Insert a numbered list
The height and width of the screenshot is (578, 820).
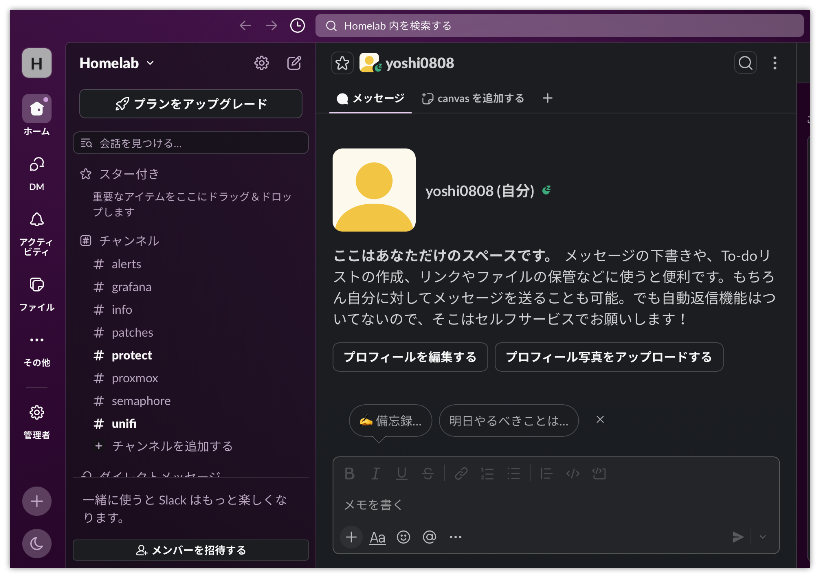[487, 474]
